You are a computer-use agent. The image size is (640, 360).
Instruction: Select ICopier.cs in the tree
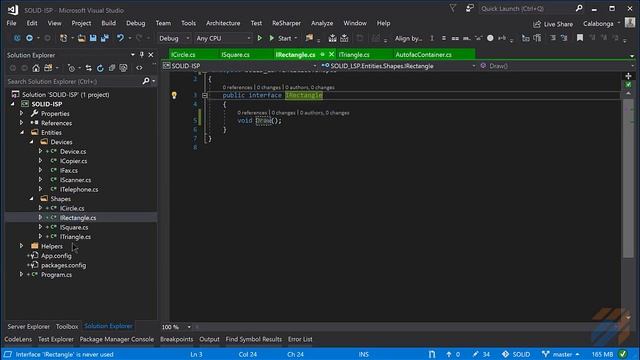(73, 161)
